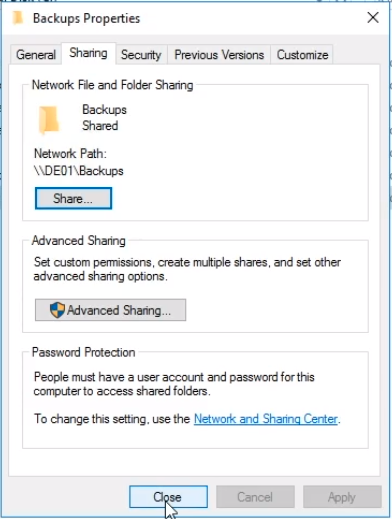Image resolution: width=392 pixels, height=519 pixels.
Task: Switch to the General tab
Action: click(36, 55)
